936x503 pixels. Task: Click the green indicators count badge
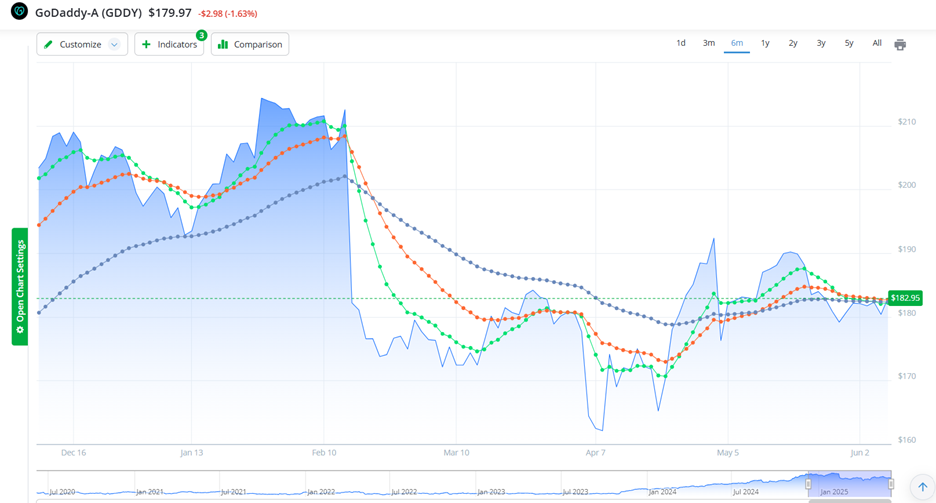tap(201, 35)
